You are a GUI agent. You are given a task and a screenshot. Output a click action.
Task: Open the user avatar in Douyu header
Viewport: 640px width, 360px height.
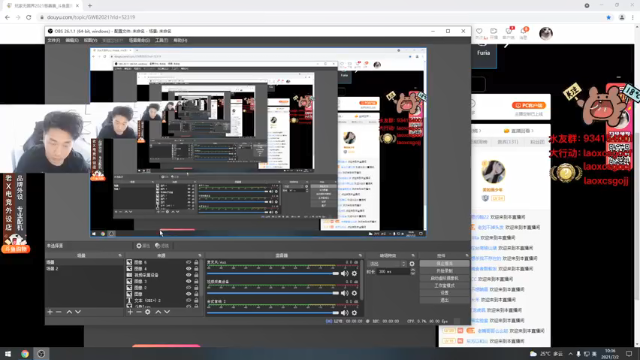[546, 33]
